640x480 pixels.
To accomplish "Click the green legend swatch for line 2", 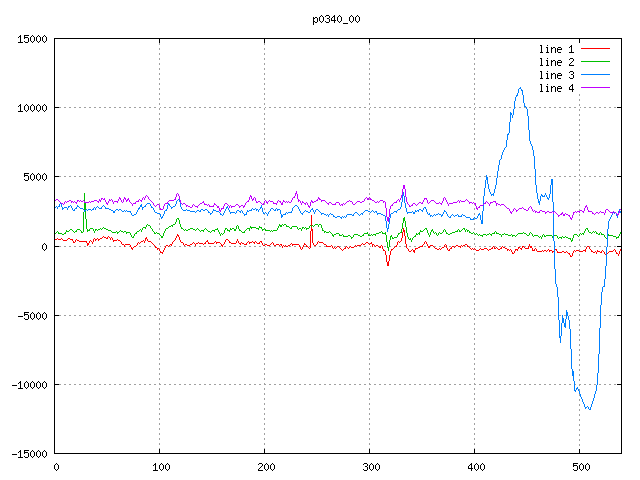I will tap(595, 62).
